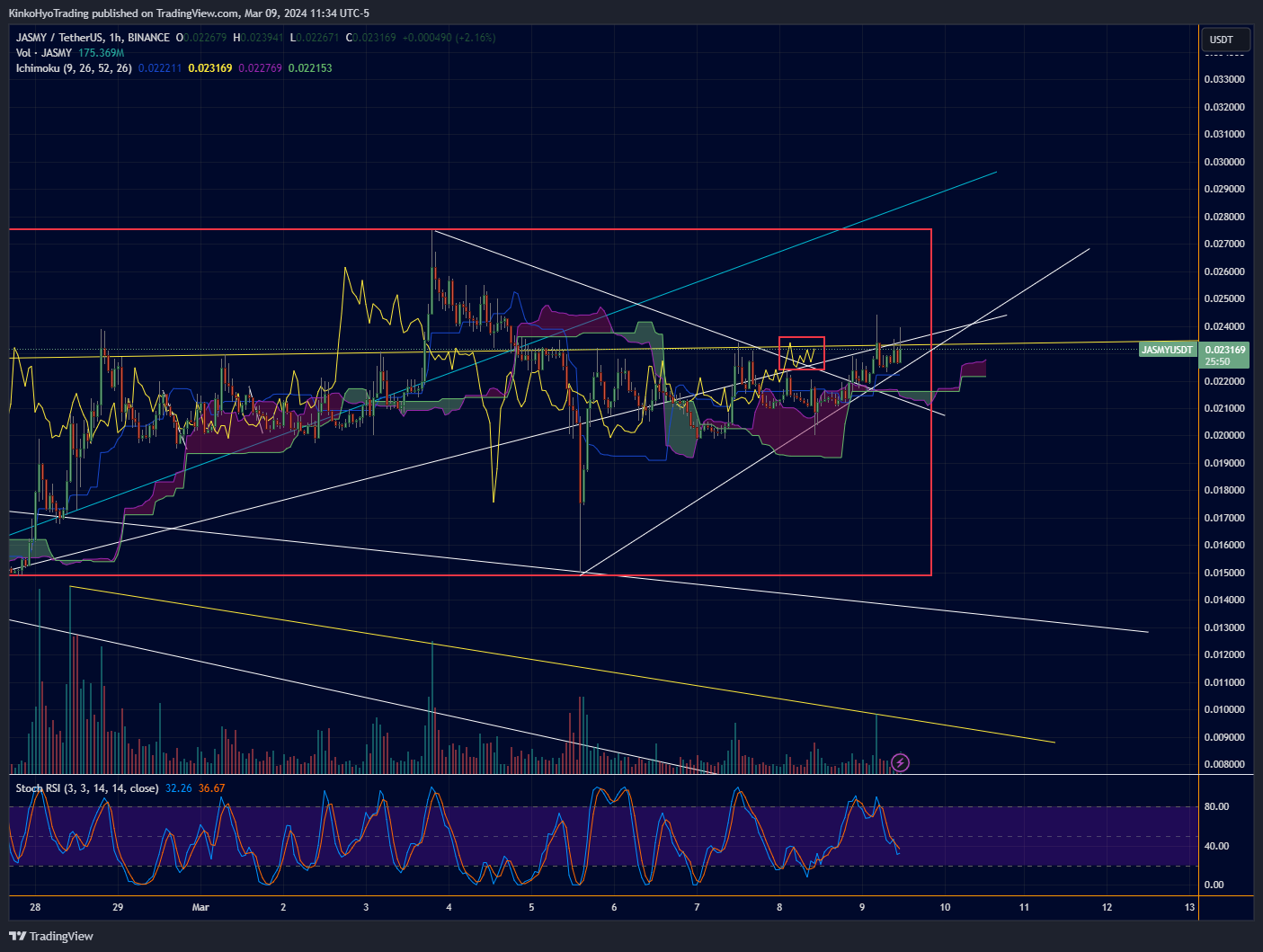This screenshot has width=1263, height=952.
Task: Click the date label 3 on the time axis
Action: [366, 907]
